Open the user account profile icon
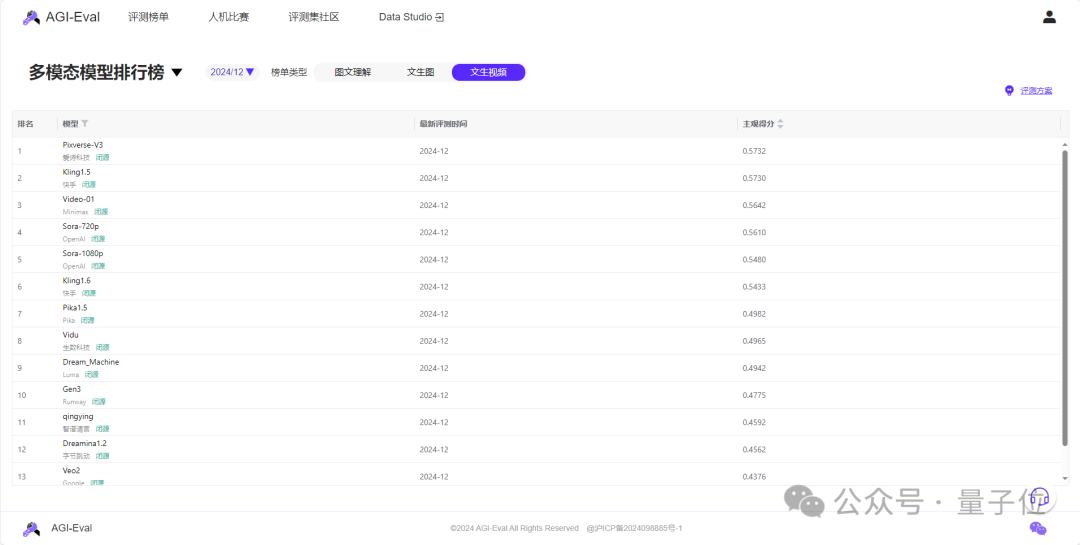Image resolution: width=1080 pixels, height=545 pixels. point(1049,17)
